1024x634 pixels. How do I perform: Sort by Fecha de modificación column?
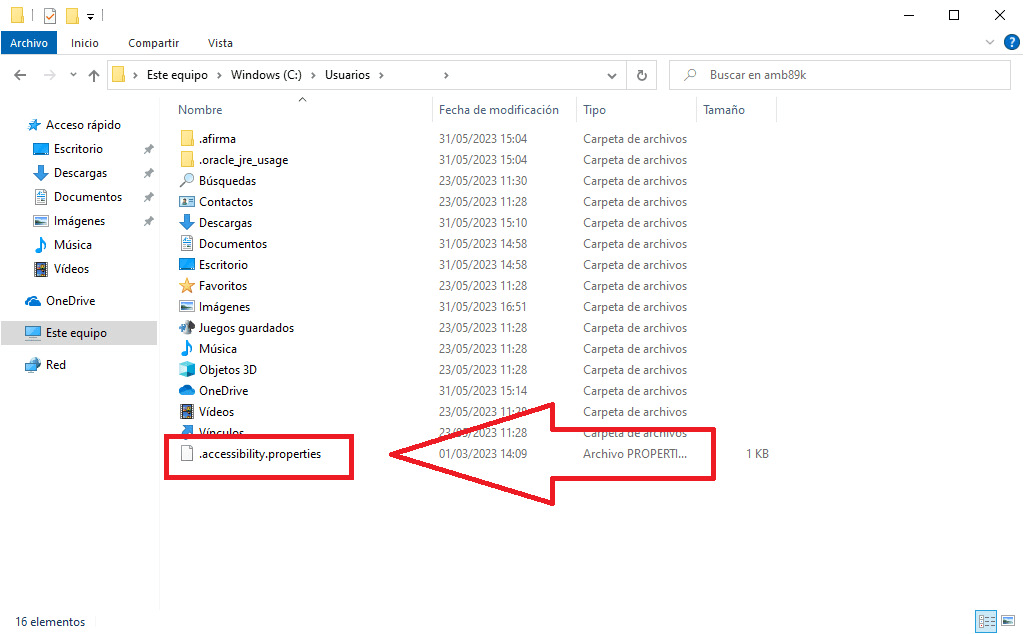(x=498, y=110)
